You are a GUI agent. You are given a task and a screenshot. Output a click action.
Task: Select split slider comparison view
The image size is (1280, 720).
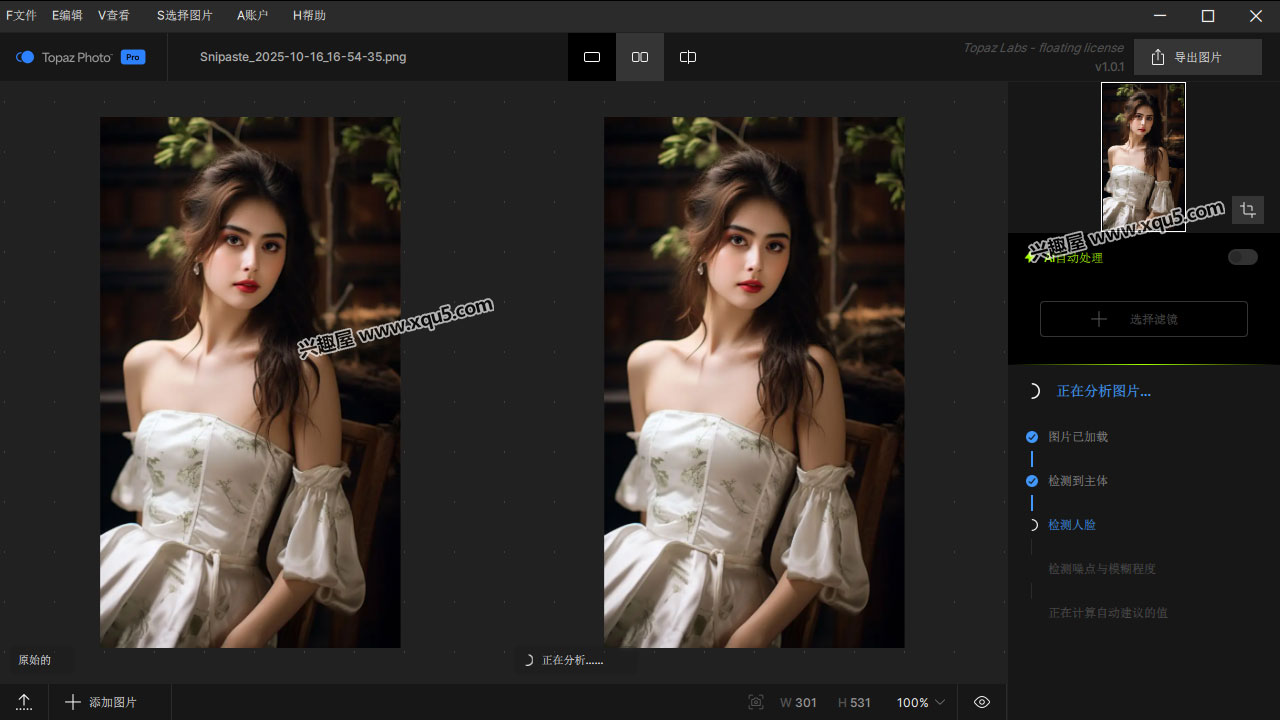pos(688,57)
